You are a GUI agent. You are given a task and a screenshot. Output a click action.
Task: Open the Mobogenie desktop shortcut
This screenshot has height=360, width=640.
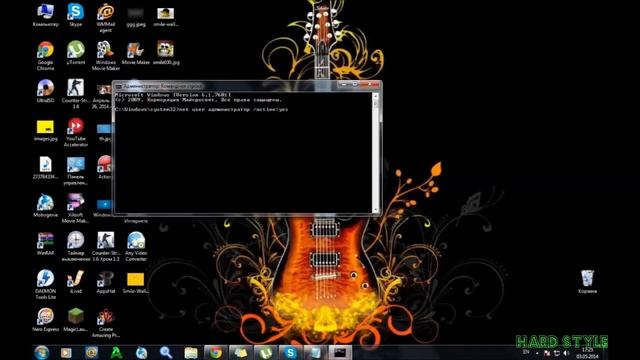45,206
